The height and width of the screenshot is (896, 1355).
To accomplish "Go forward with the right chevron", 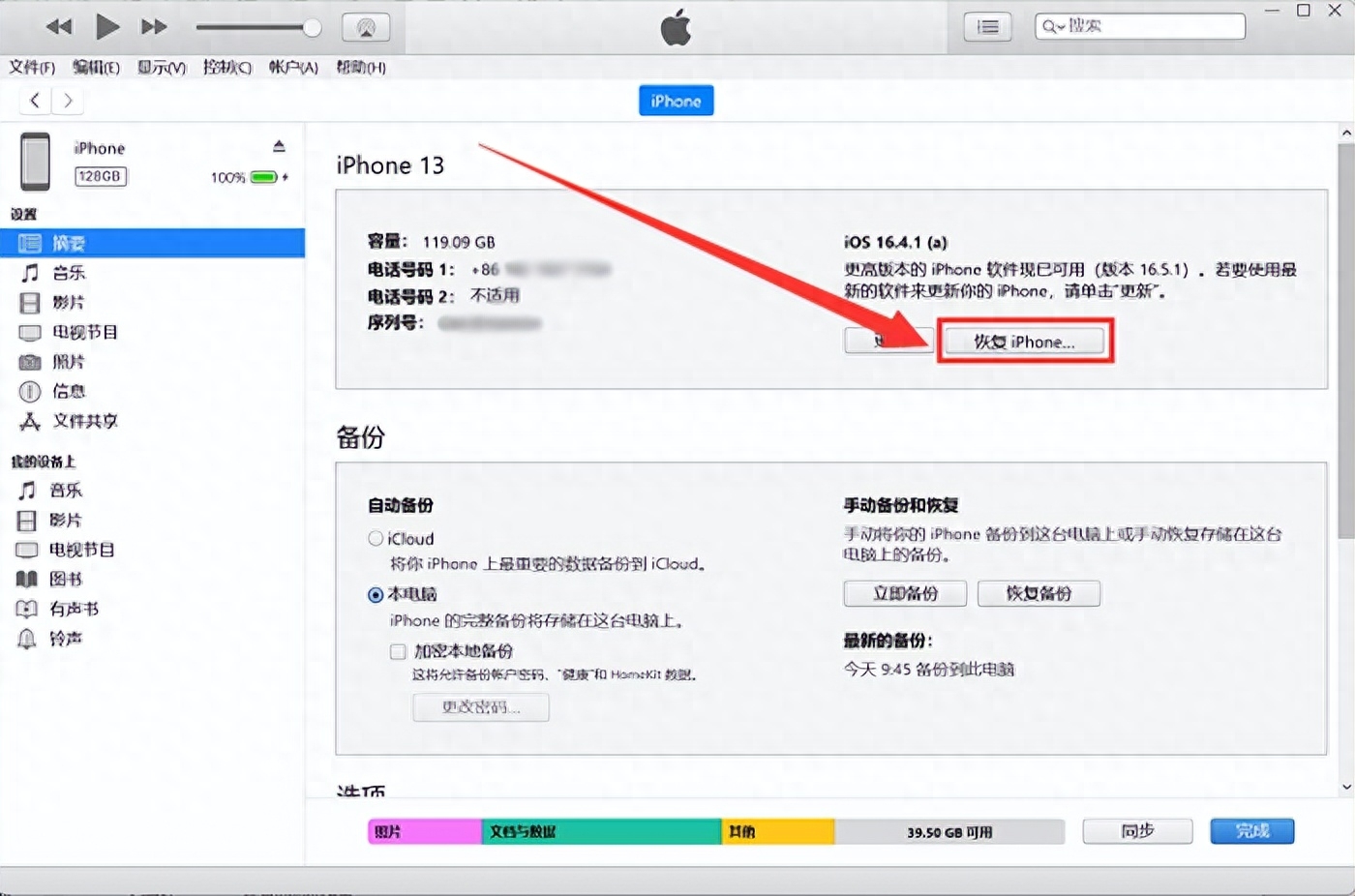I will tap(68, 100).
